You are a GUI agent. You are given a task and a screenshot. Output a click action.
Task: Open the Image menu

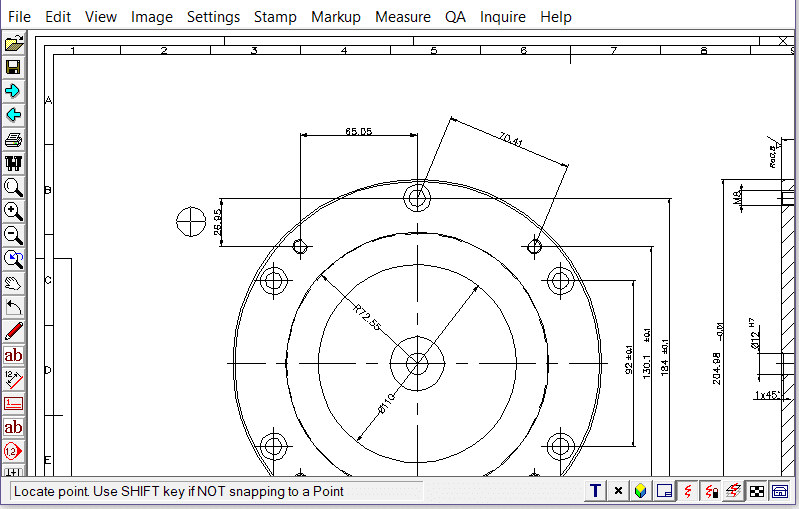(x=152, y=17)
